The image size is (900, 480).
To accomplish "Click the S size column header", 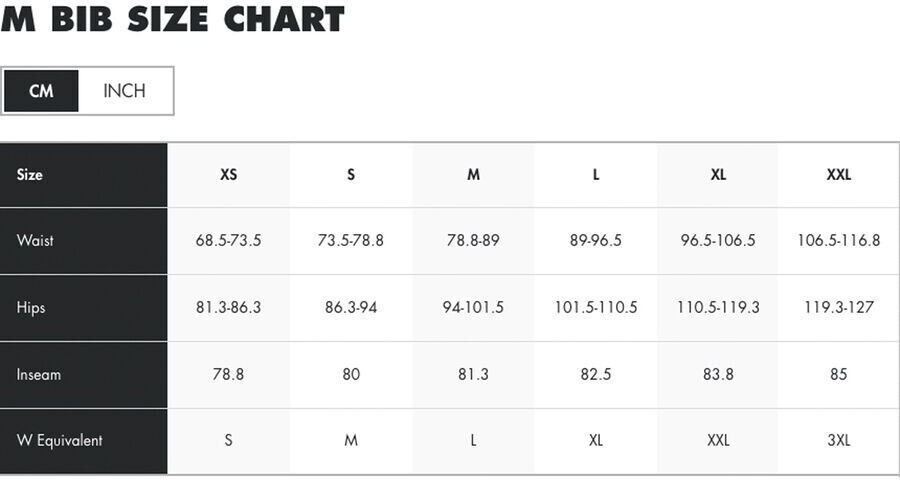I will point(351,174).
